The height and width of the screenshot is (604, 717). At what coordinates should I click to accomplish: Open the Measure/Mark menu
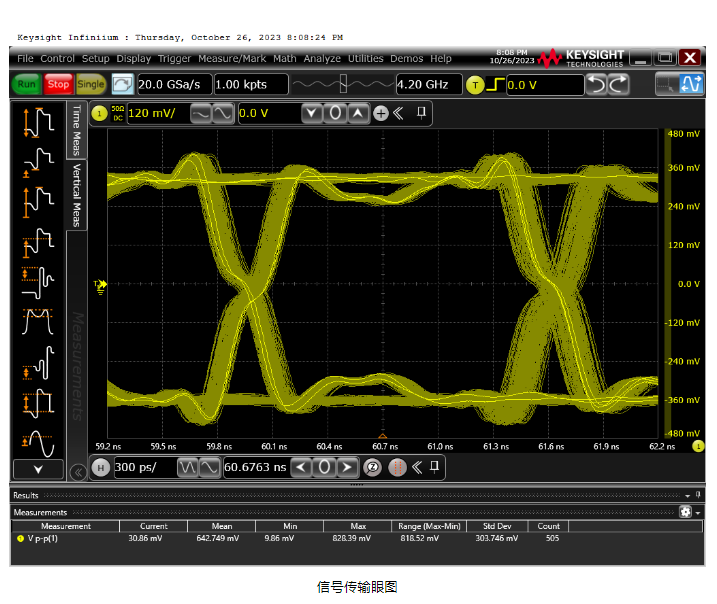pos(233,59)
